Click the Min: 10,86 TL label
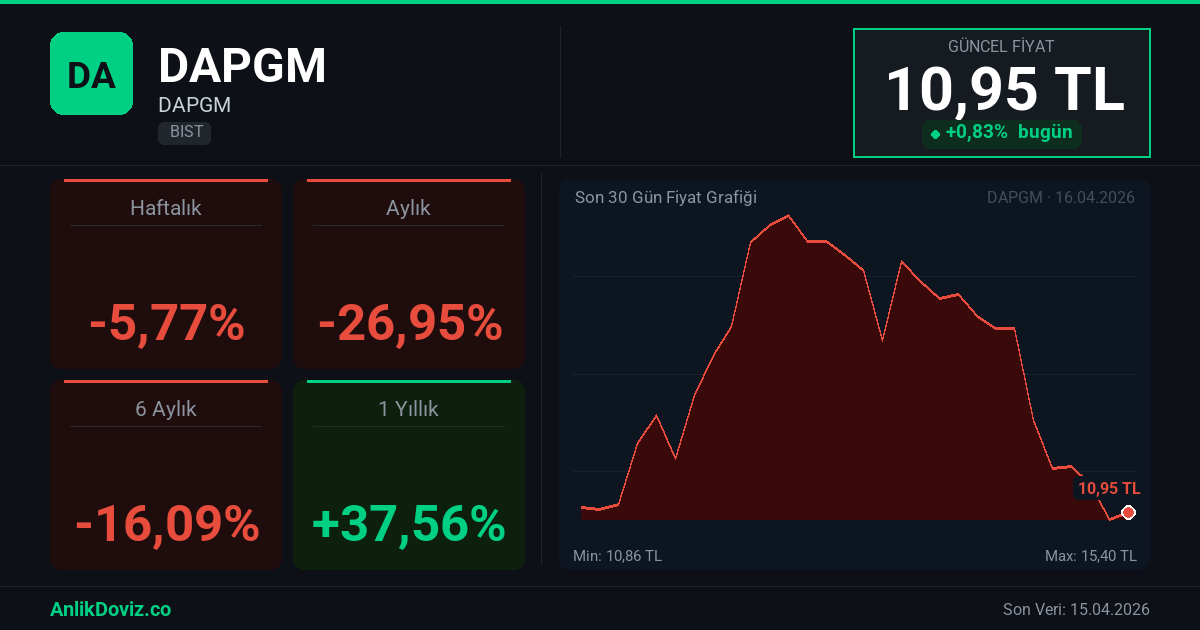1200x630 pixels. pos(617,556)
